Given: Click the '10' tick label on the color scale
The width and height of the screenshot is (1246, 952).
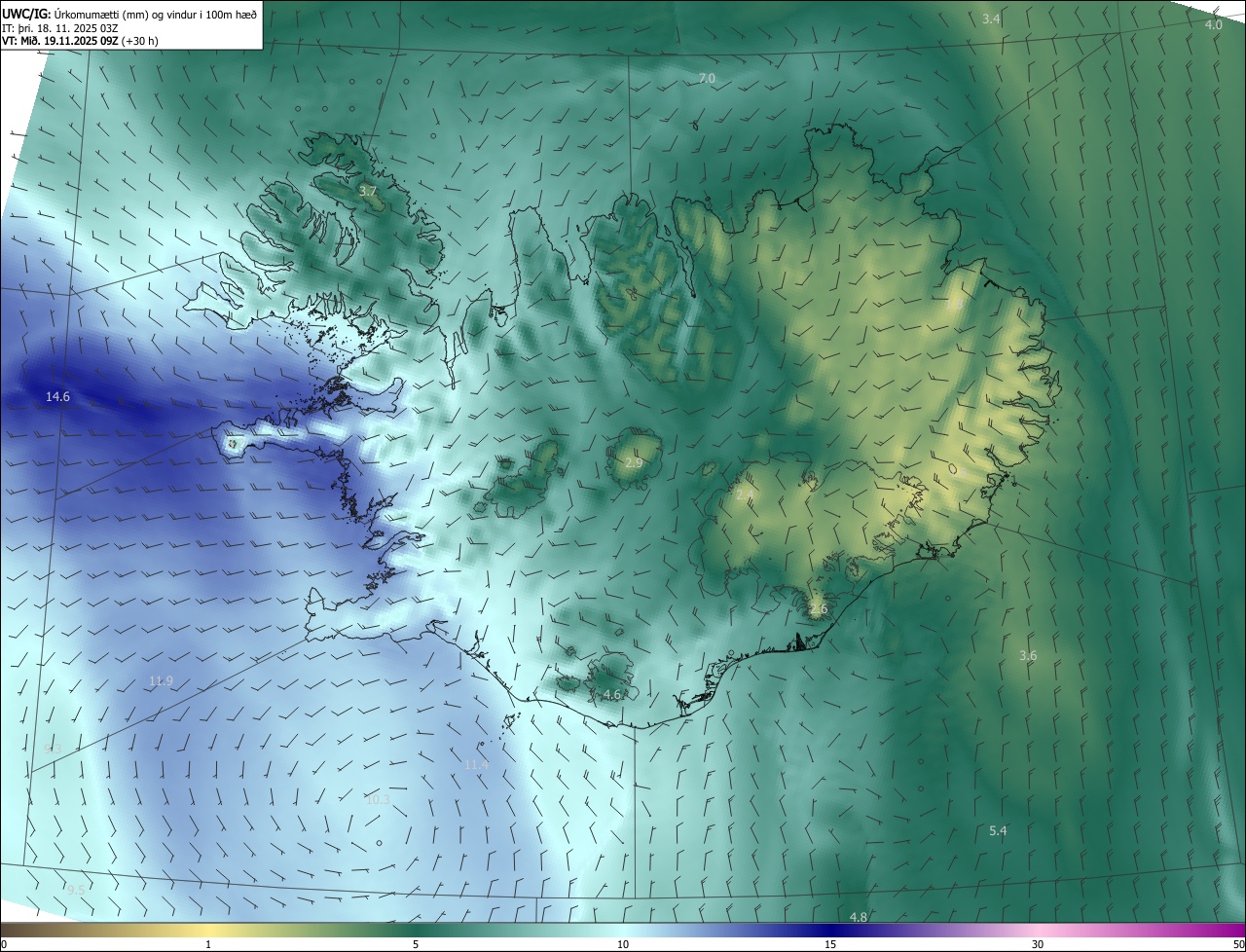Looking at the screenshot, I should 623,944.
